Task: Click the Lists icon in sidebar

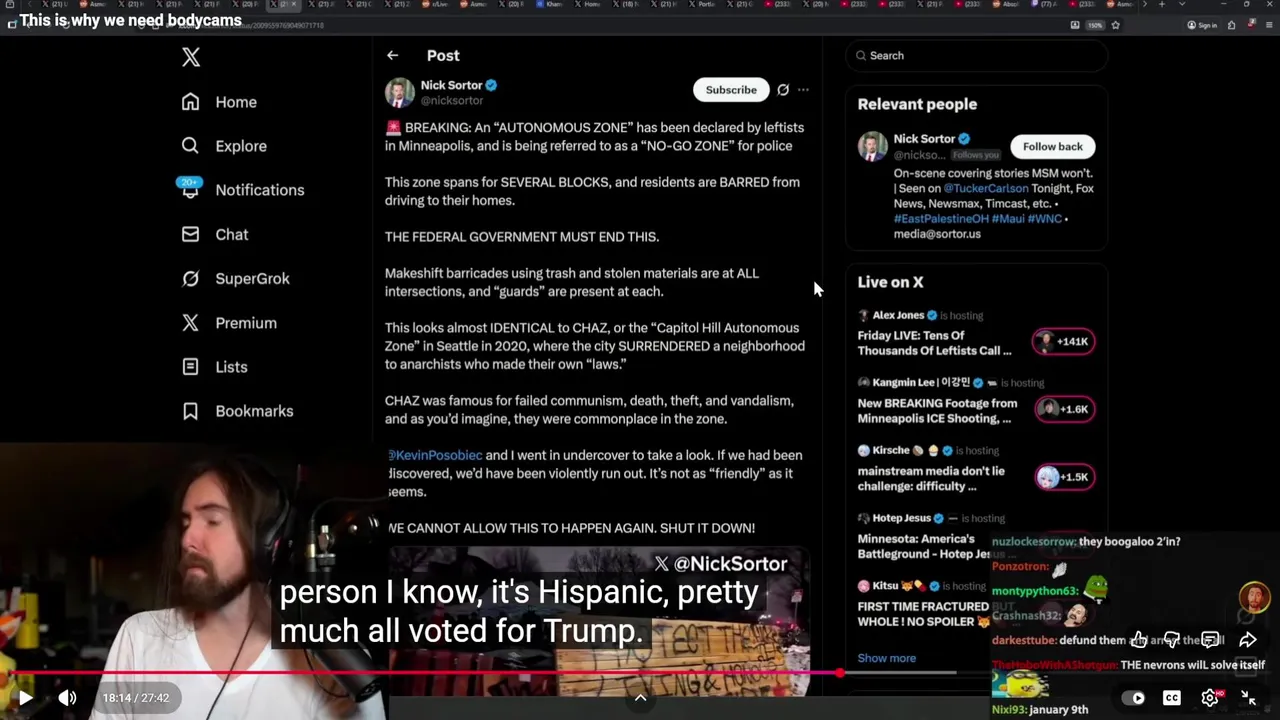Action: coord(190,367)
